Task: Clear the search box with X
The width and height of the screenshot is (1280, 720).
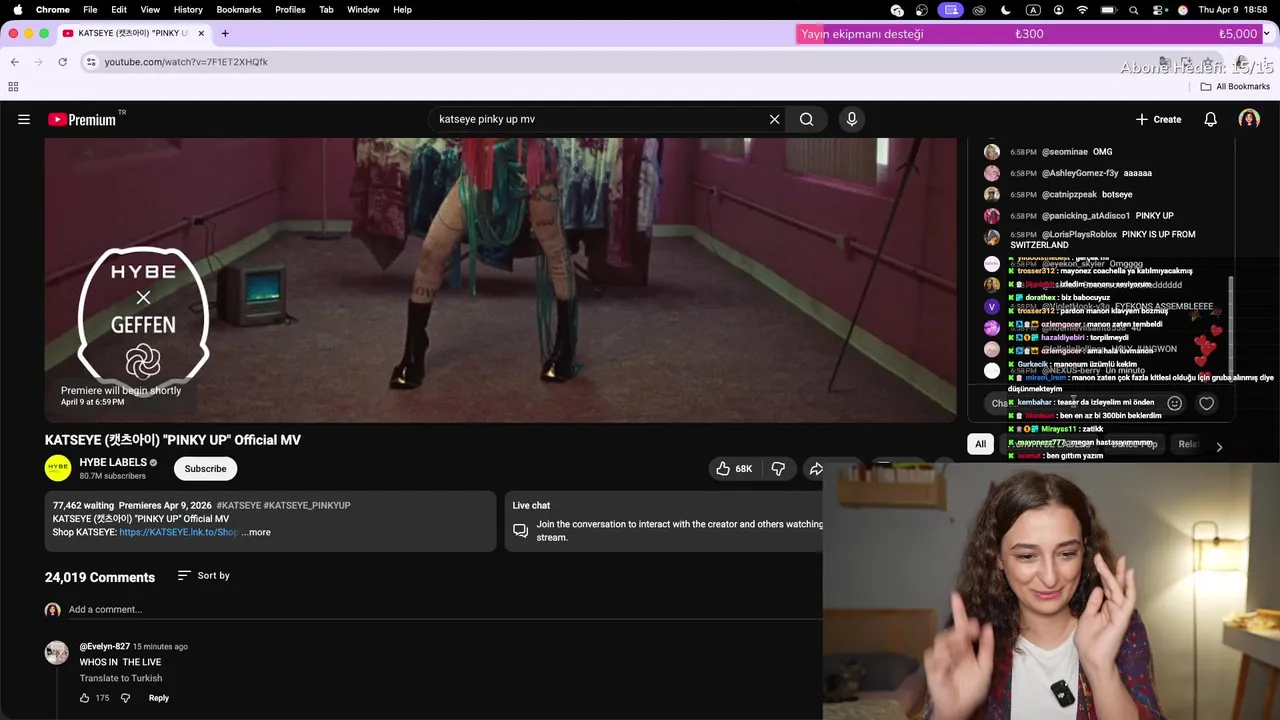Action: (x=774, y=119)
